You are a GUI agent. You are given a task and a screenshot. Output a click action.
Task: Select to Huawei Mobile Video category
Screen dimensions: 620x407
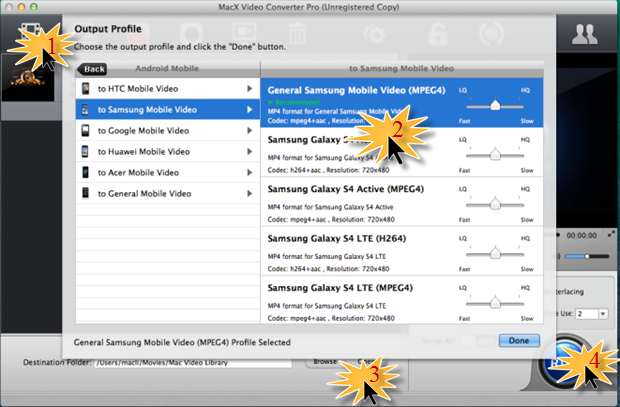pyautogui.click(x=168, y=151)
